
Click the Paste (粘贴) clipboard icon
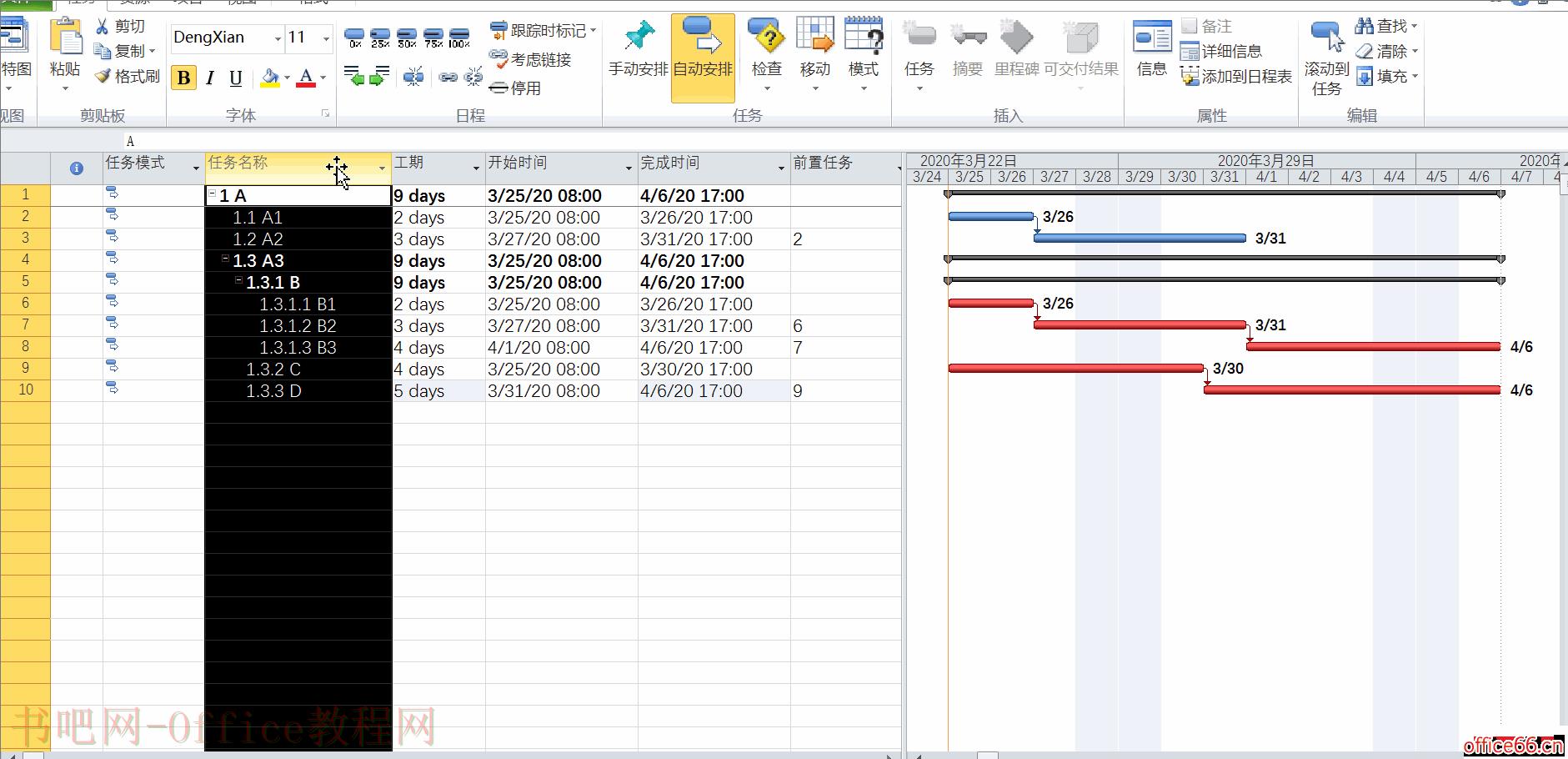pos(65,38)
